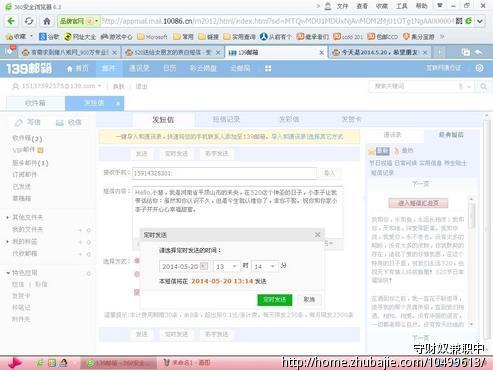Collapse the 特色应用 section
Viewport: 493px width, 370px height.
[x=8, y=273]
